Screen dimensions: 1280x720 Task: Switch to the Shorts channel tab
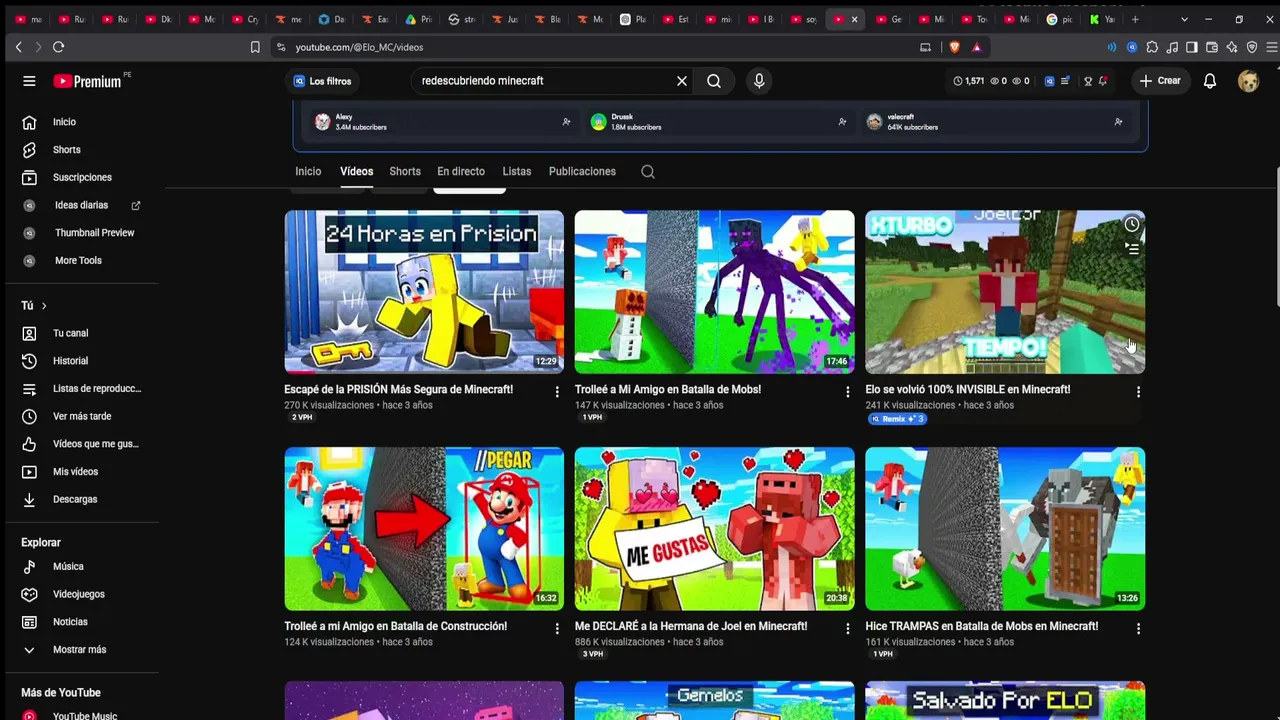[x=405, y=172]
